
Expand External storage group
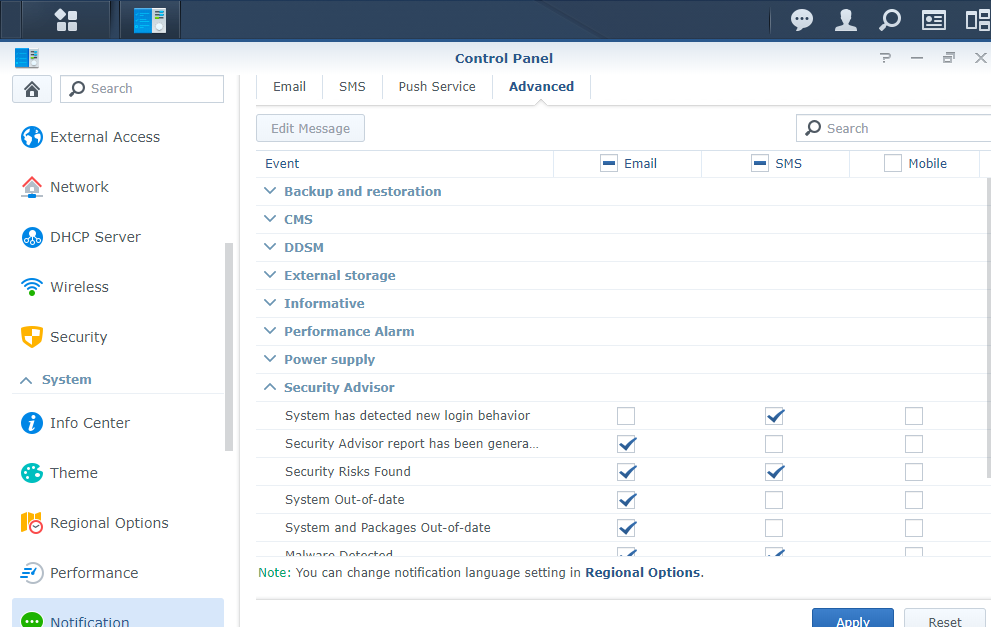coord(270,275)
